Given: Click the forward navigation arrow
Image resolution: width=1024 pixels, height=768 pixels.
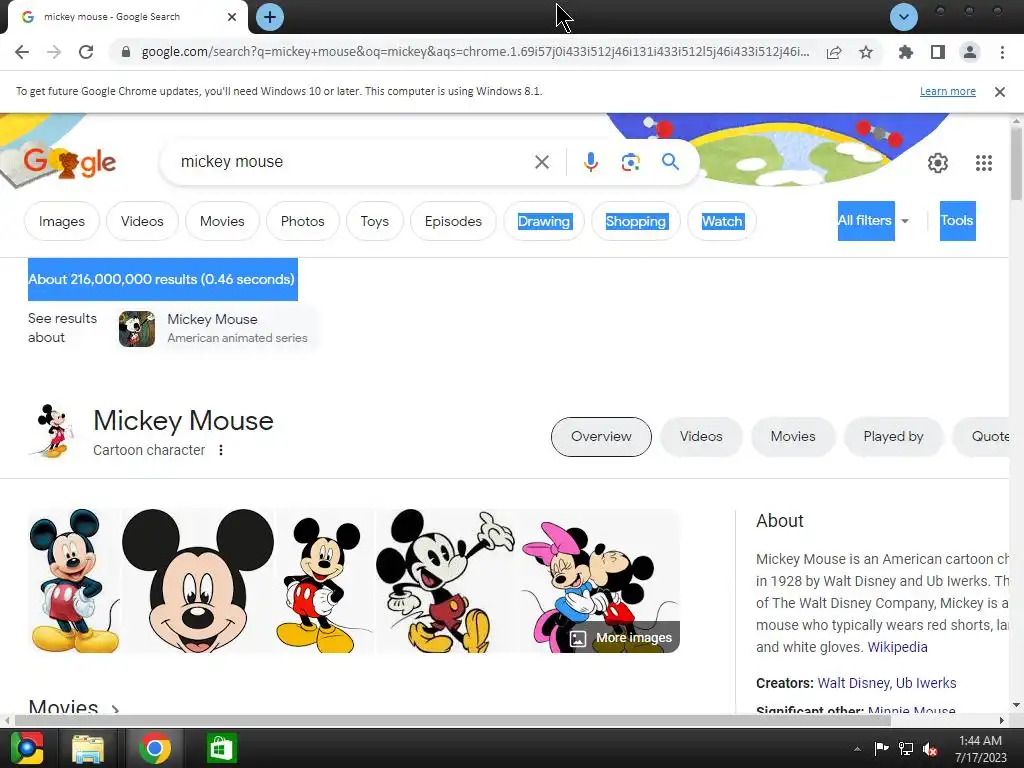Looking at the screenshot, I should tap(54, 52).
